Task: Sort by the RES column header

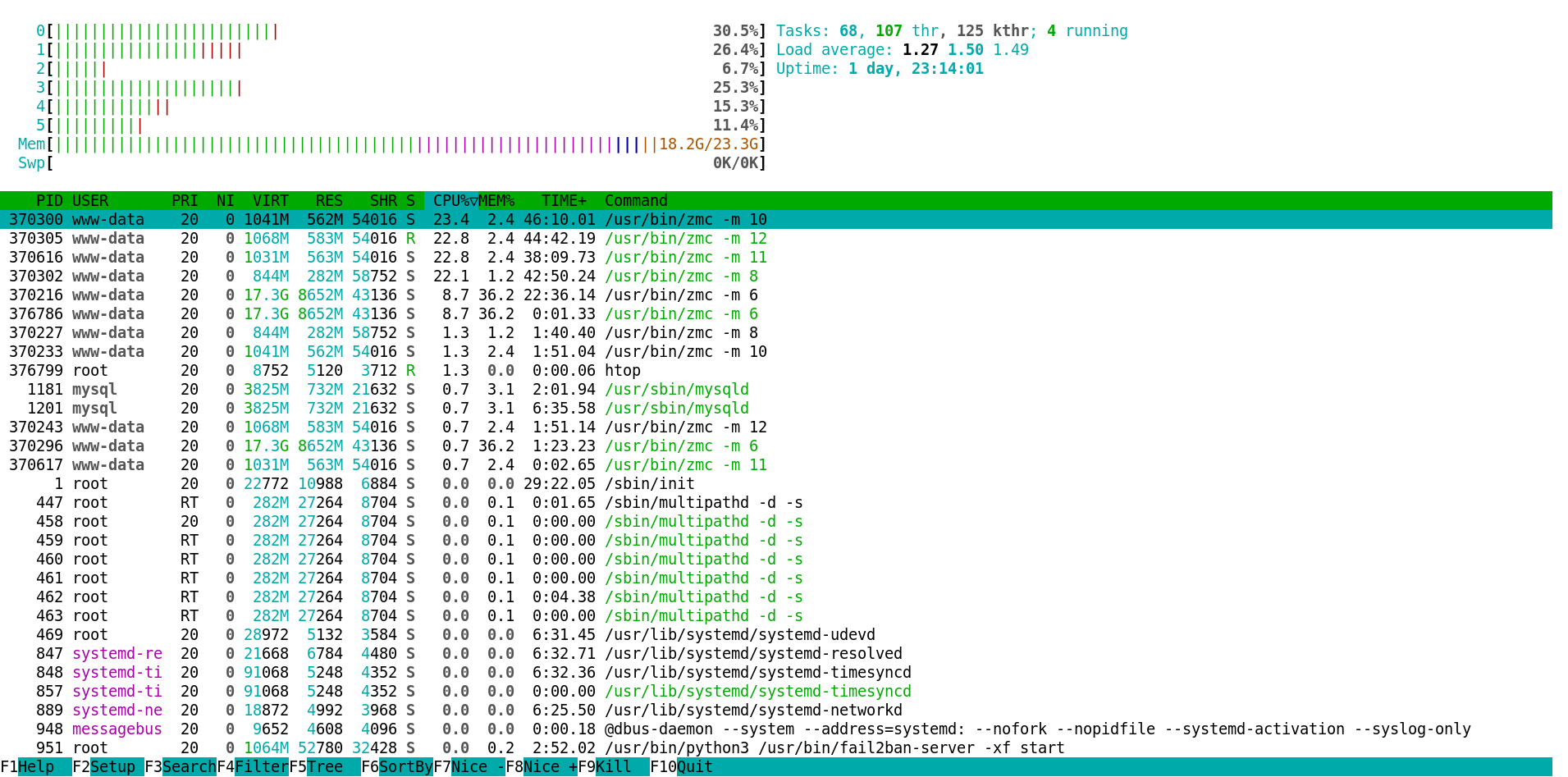Action: [329, 201]
